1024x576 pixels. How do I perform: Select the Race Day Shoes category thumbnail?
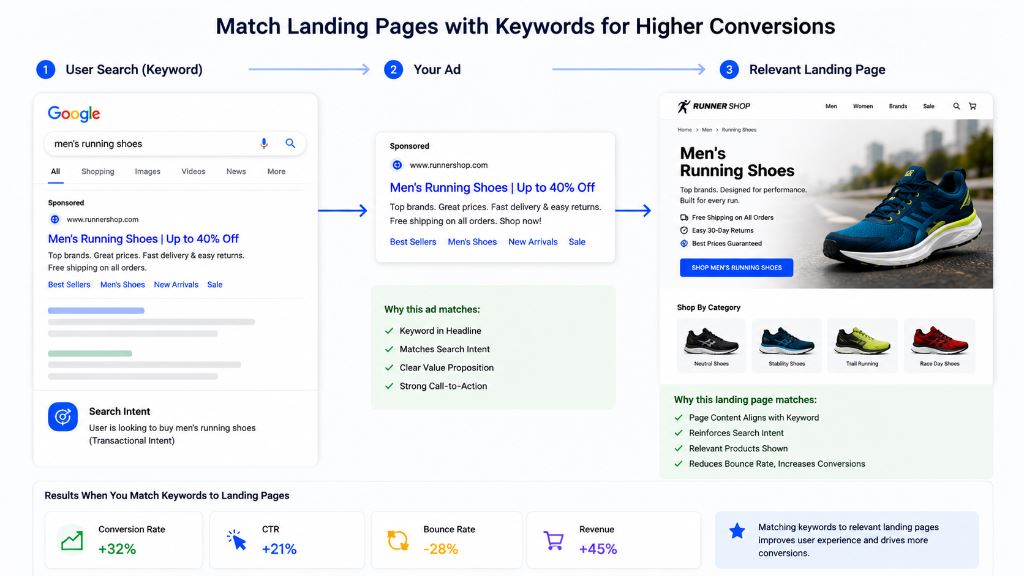[x=939, y=346]
